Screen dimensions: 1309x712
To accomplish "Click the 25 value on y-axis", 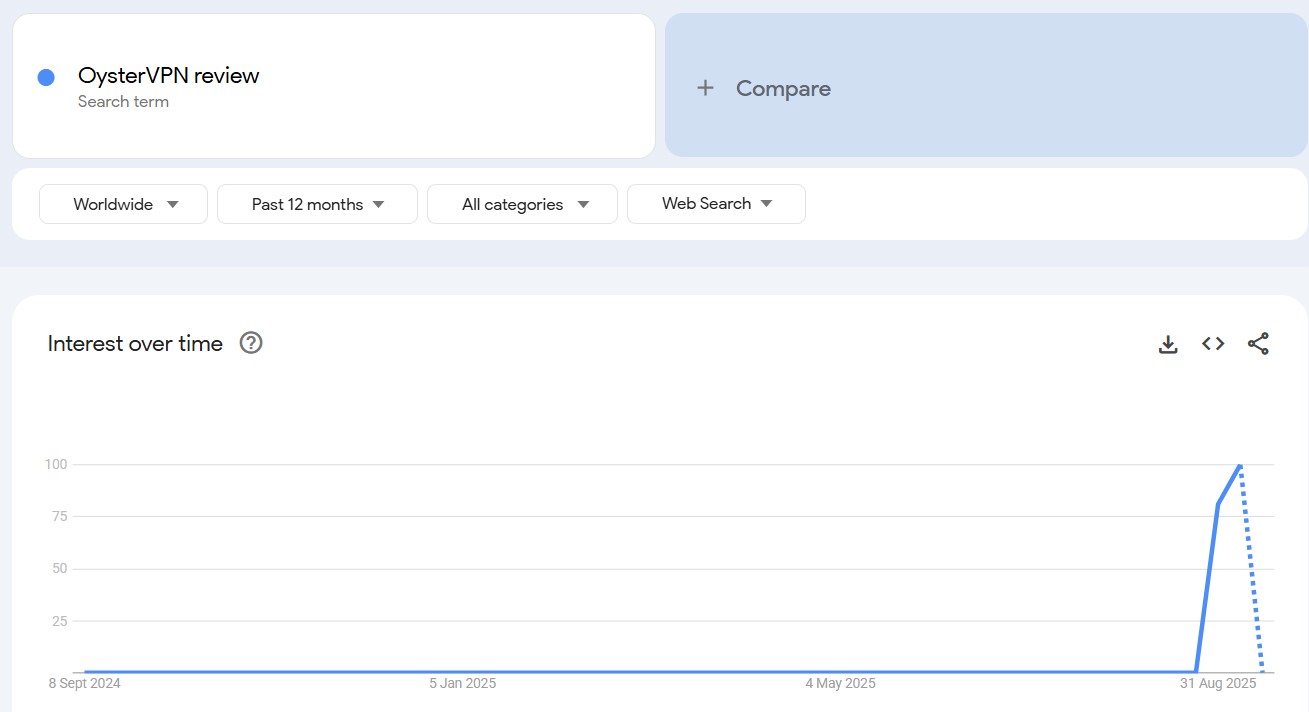I will click(x=59, y=621).
